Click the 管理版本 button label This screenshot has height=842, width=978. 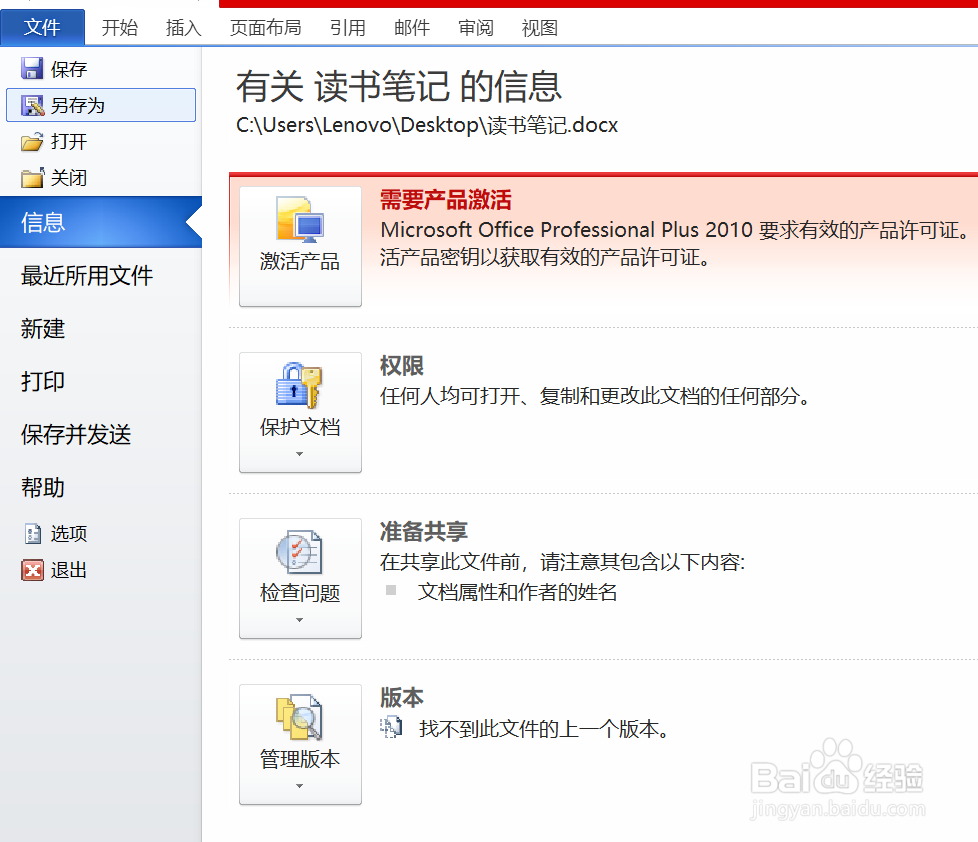(300, 759)
